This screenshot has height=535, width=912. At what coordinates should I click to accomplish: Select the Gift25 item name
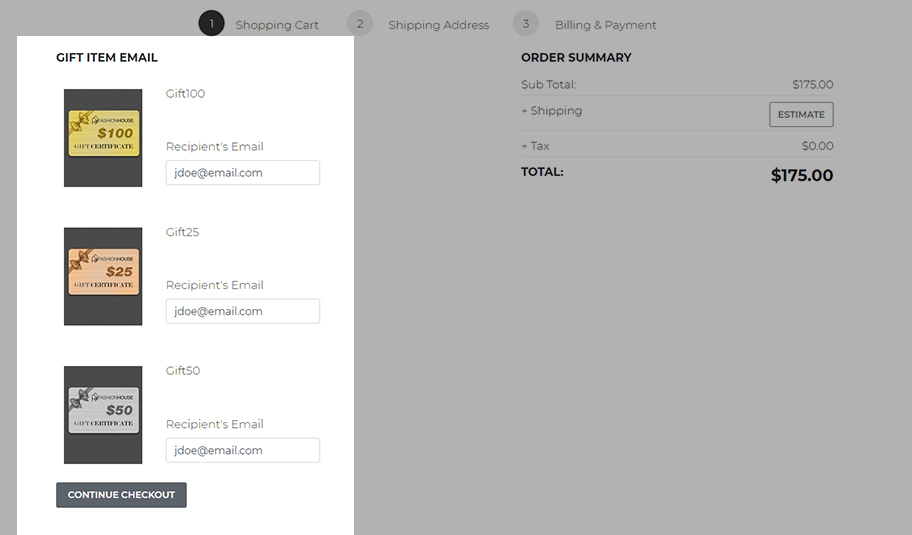point(182,232)
